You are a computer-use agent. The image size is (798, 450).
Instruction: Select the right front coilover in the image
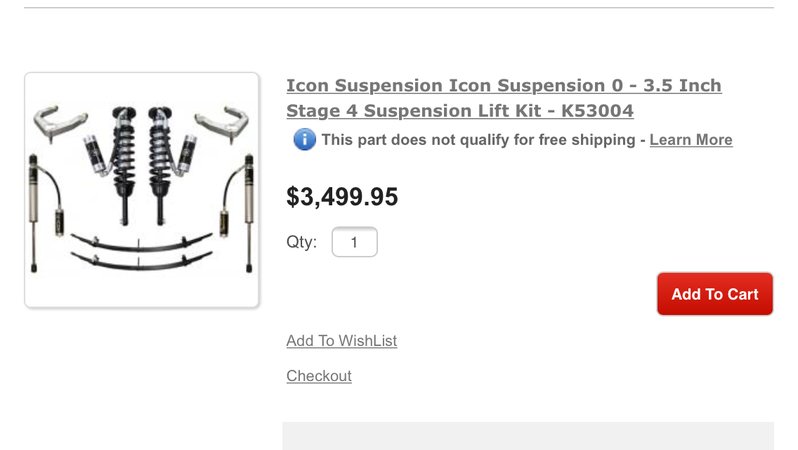pyautogui.click(x=160, y=165)
